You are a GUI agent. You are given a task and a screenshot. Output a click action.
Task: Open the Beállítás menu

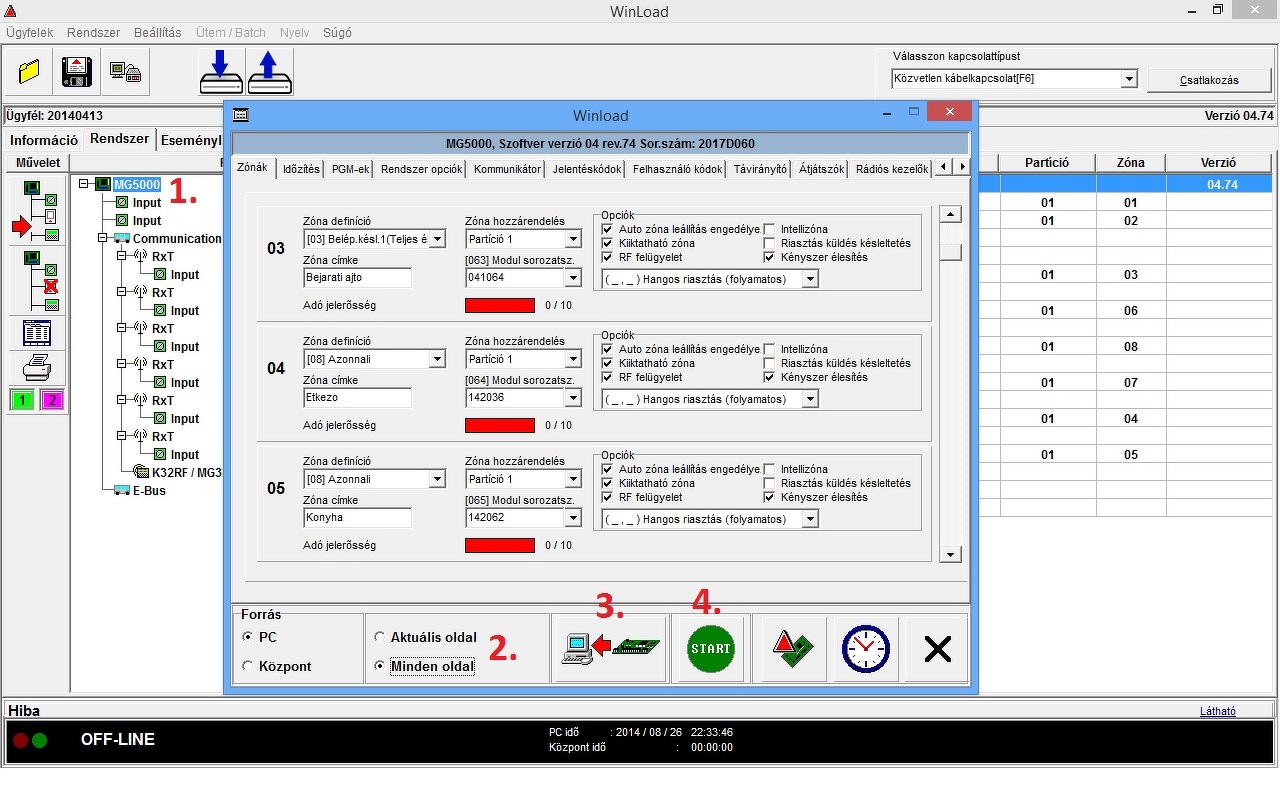158,33
